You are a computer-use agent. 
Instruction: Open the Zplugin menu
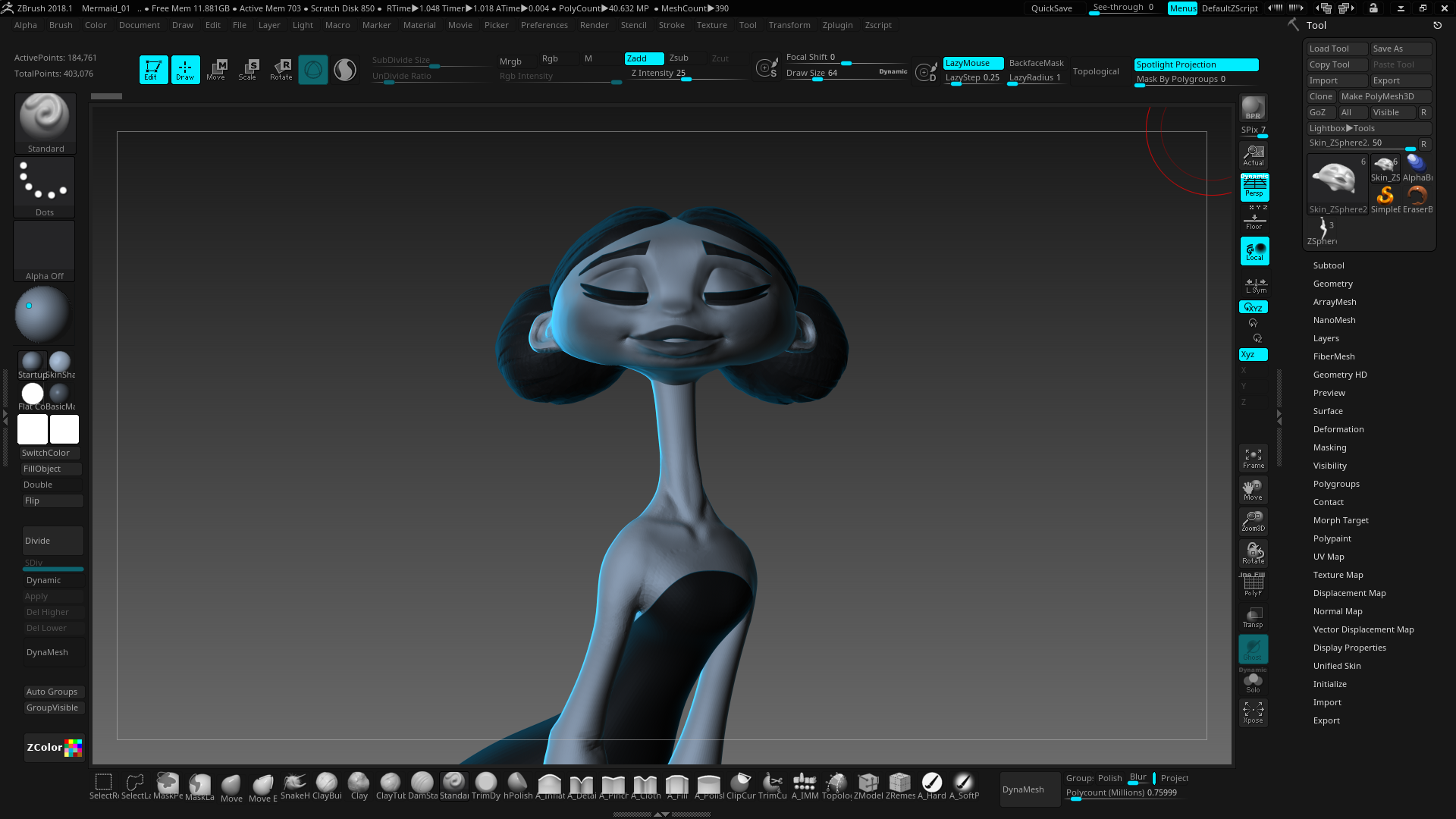[837, 25]
